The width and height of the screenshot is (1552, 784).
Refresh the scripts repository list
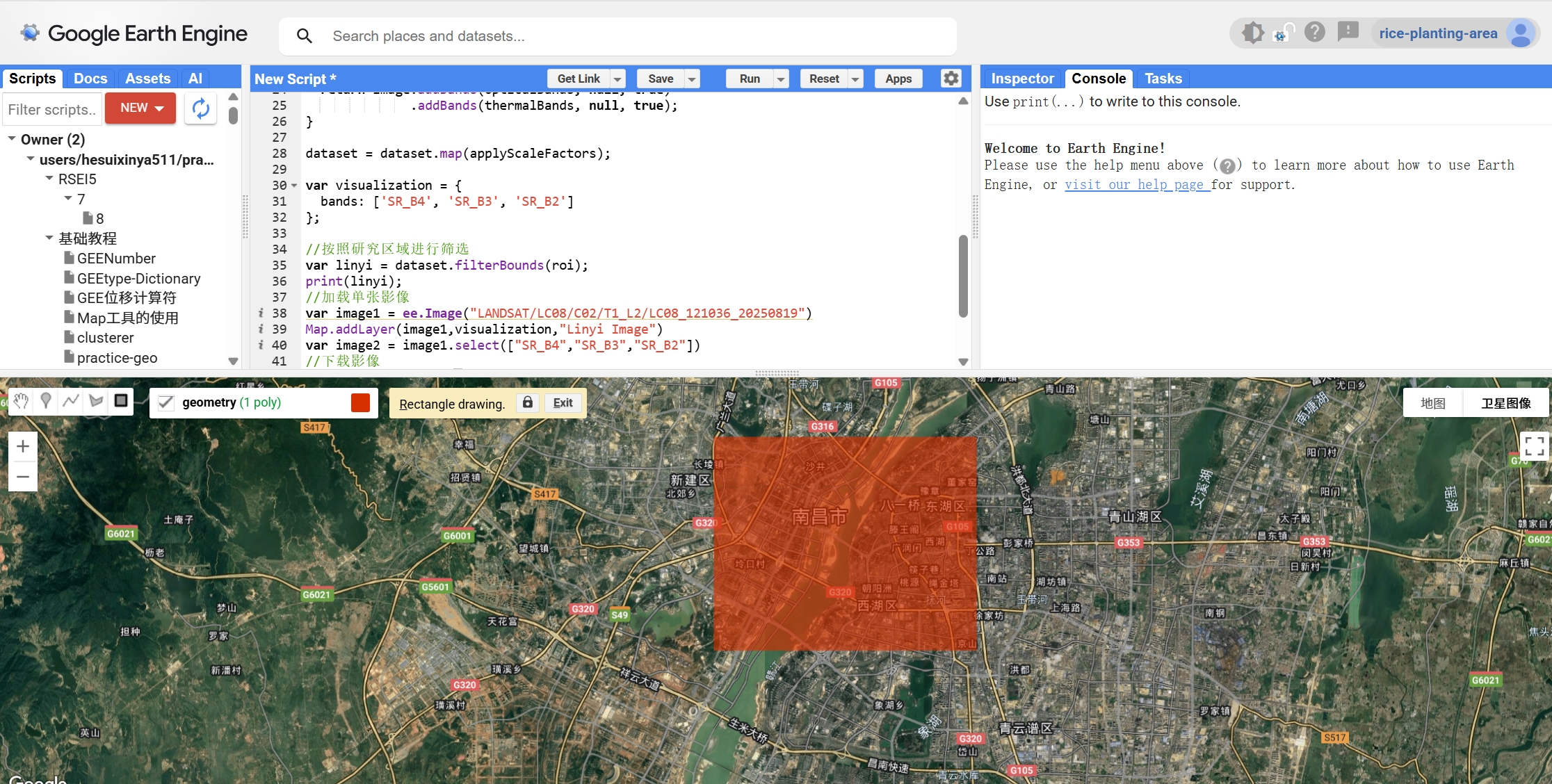point(200,109)
